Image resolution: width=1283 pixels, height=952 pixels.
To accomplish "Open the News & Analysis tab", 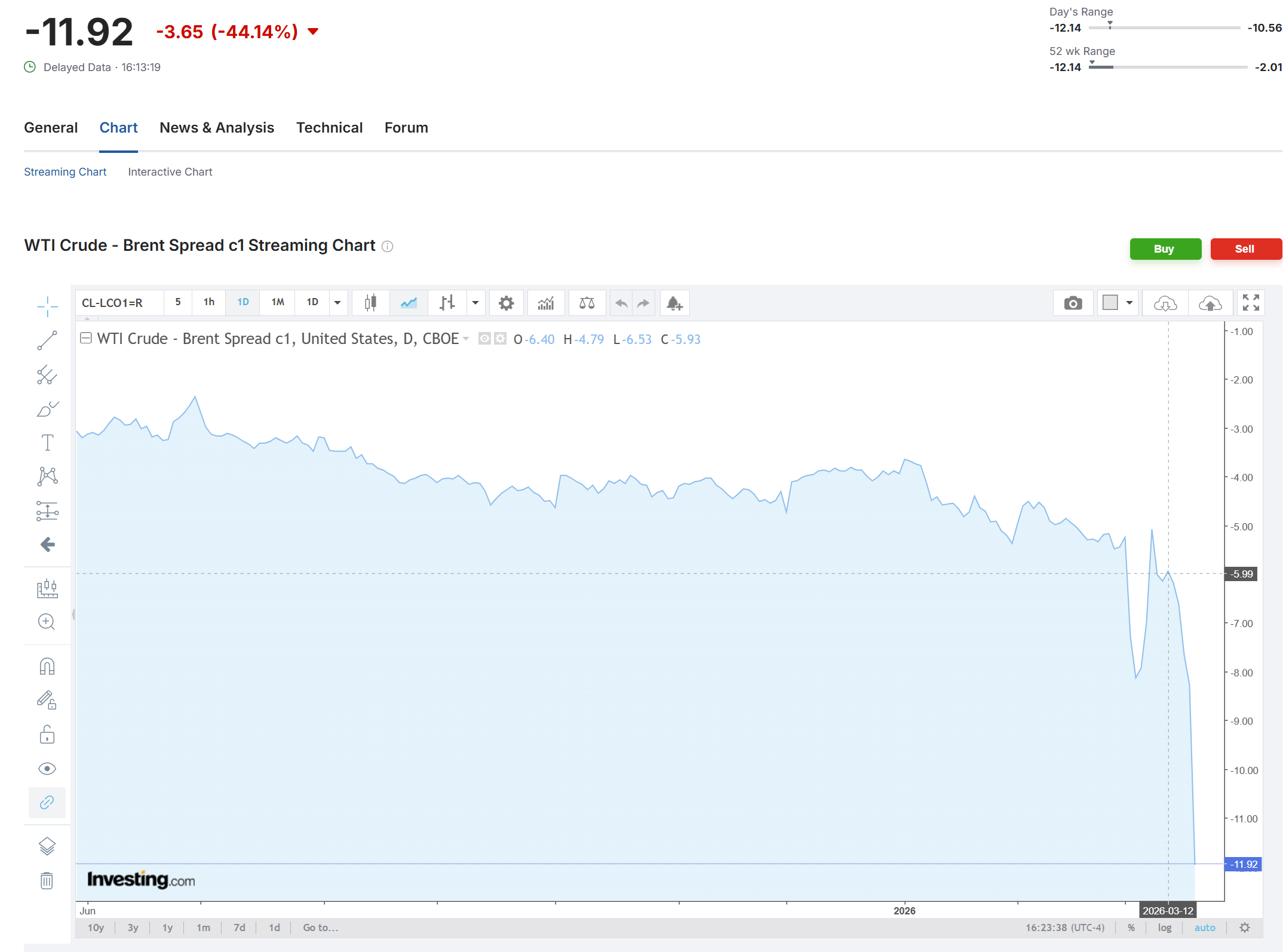I will click(x=217, y=128).
